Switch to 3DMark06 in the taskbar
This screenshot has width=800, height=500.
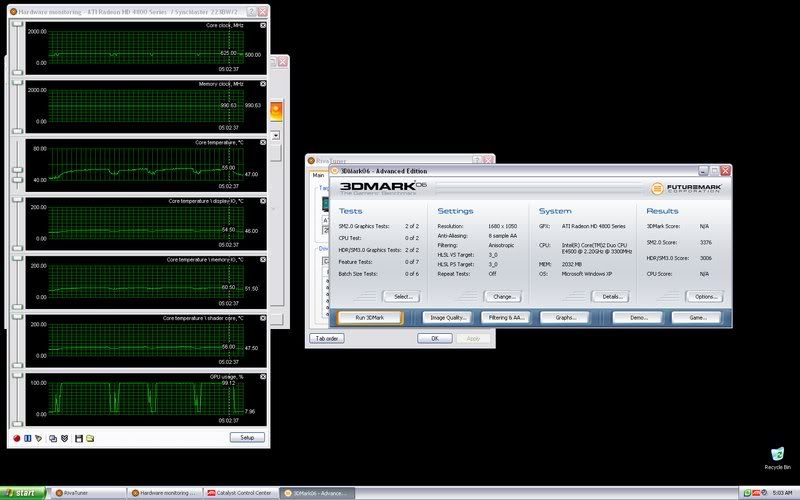click(x=317, y=493)
